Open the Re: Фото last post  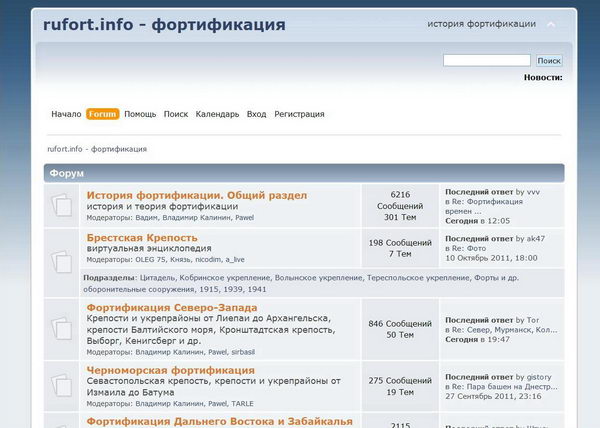click(469, 248)
